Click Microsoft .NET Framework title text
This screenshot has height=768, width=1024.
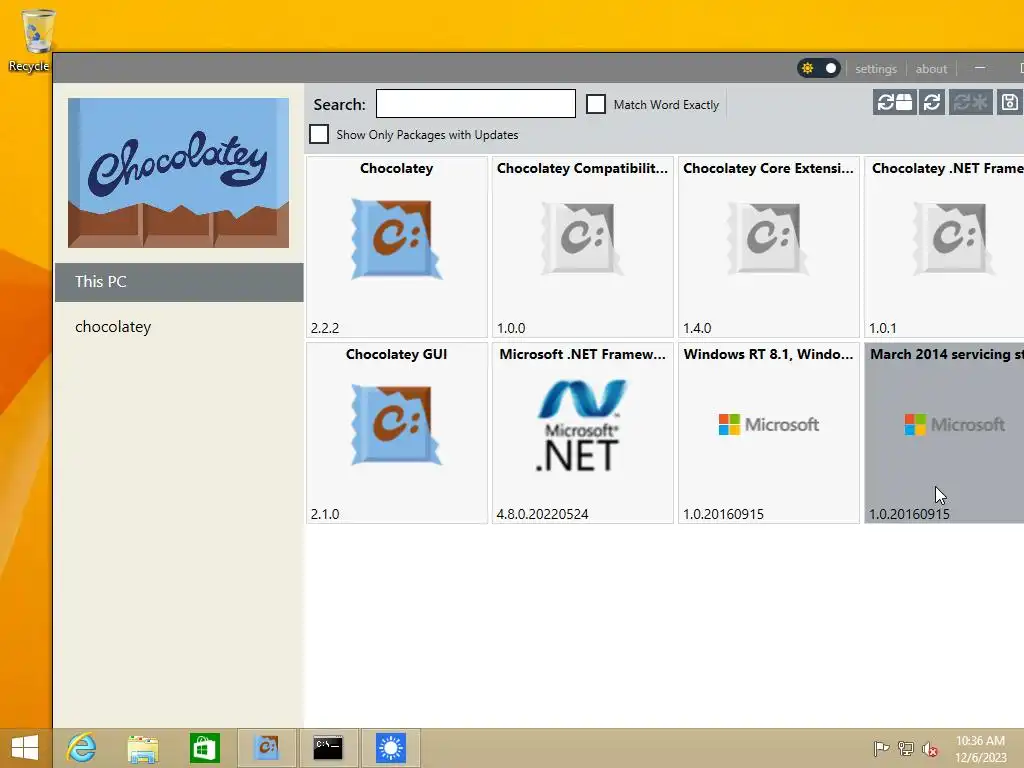(x=582, y=354)
